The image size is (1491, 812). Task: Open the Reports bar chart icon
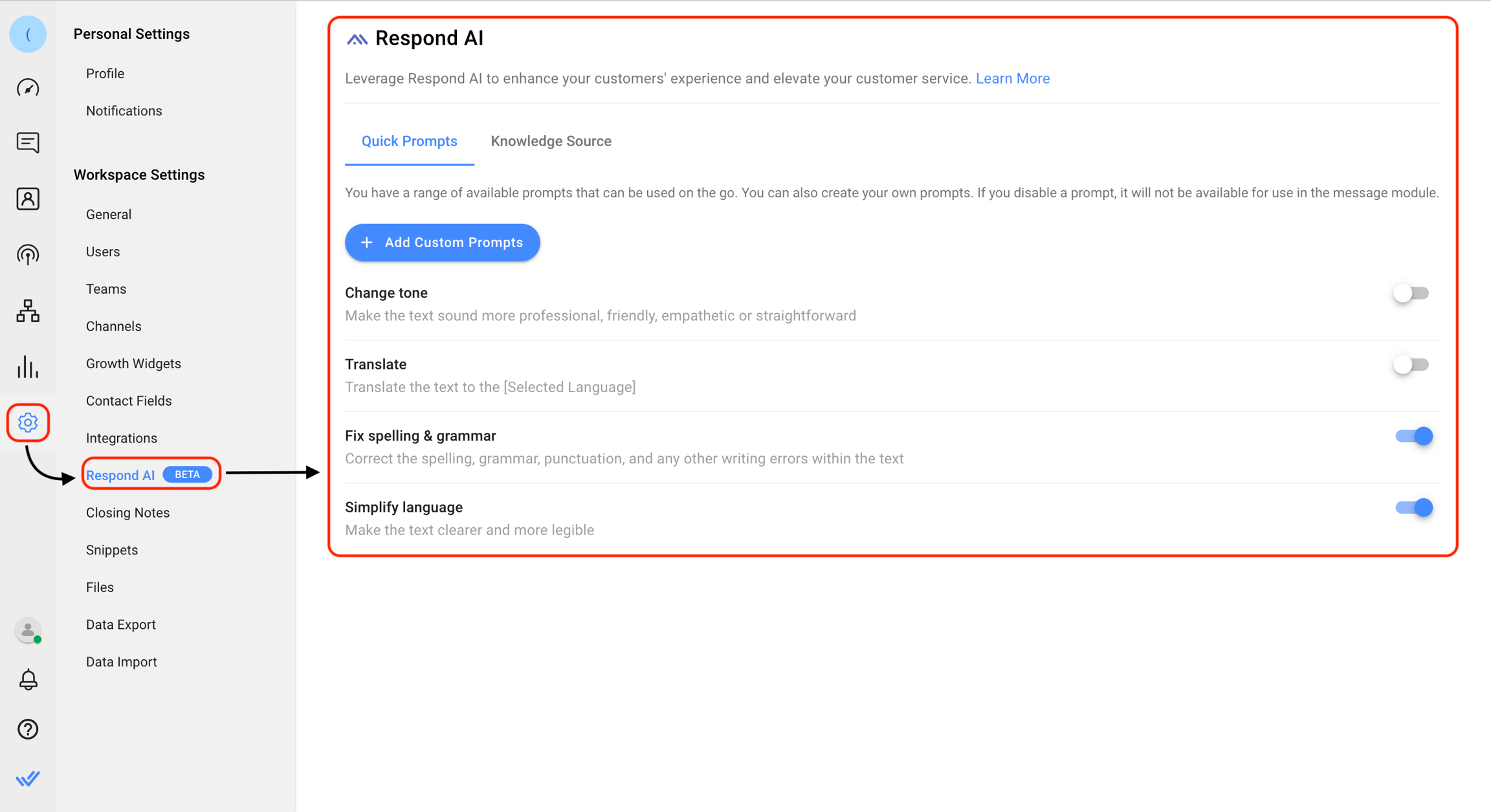point(28,367)
